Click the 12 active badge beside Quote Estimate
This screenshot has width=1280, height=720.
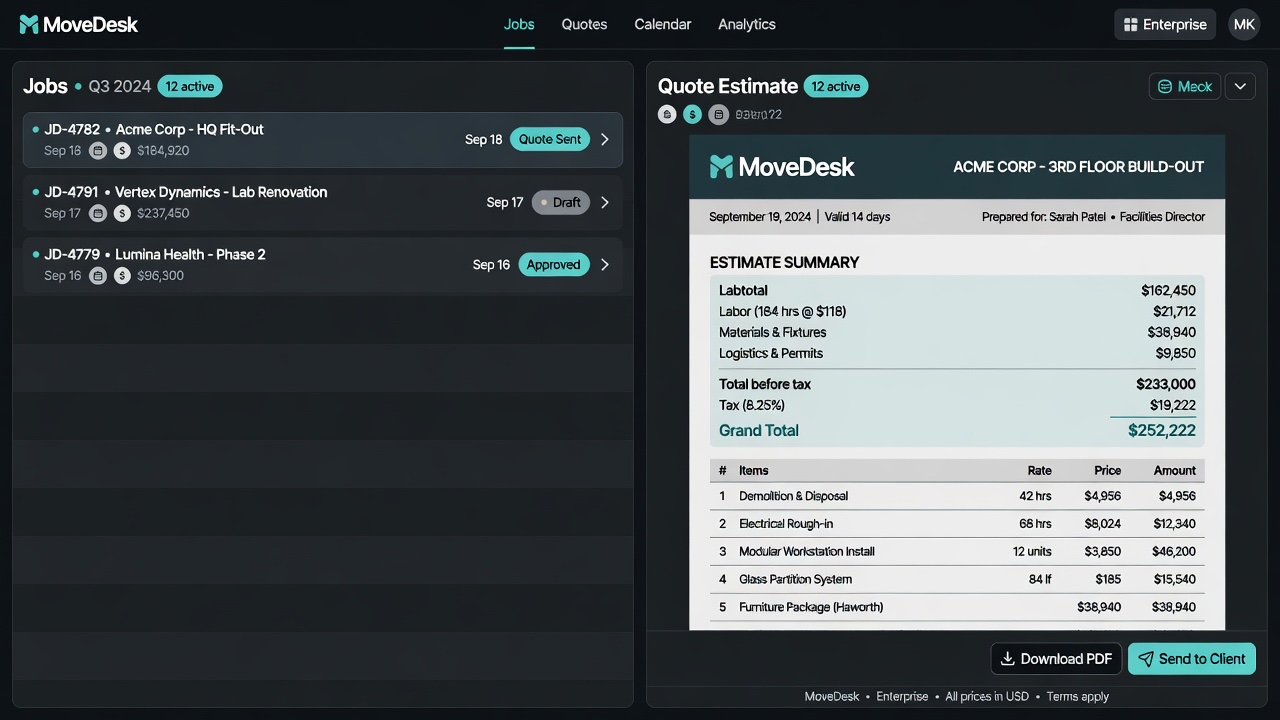836,86
